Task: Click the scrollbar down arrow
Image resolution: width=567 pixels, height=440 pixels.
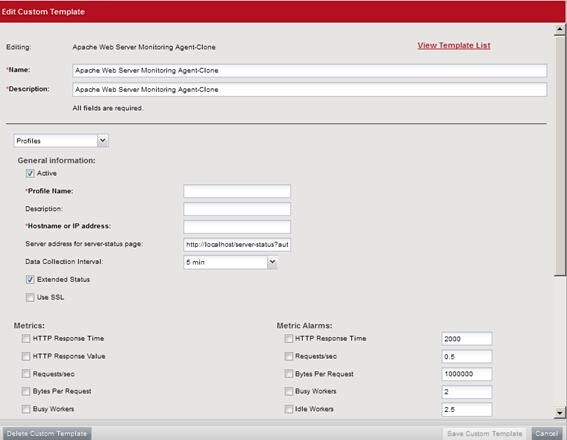Action: pos(560,413)
